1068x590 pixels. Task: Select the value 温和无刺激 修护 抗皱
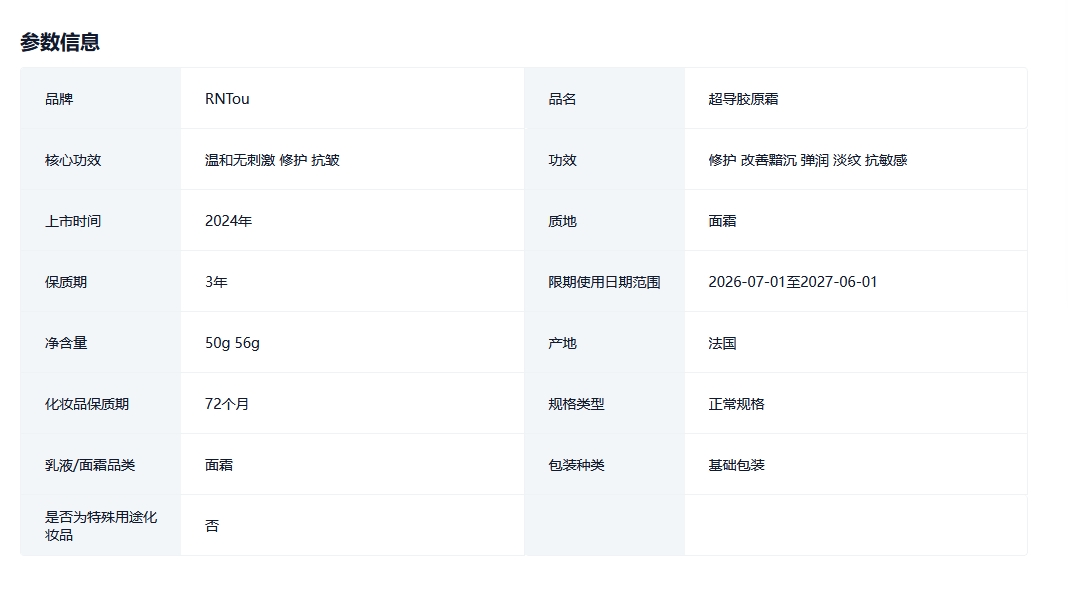(272, 160)
